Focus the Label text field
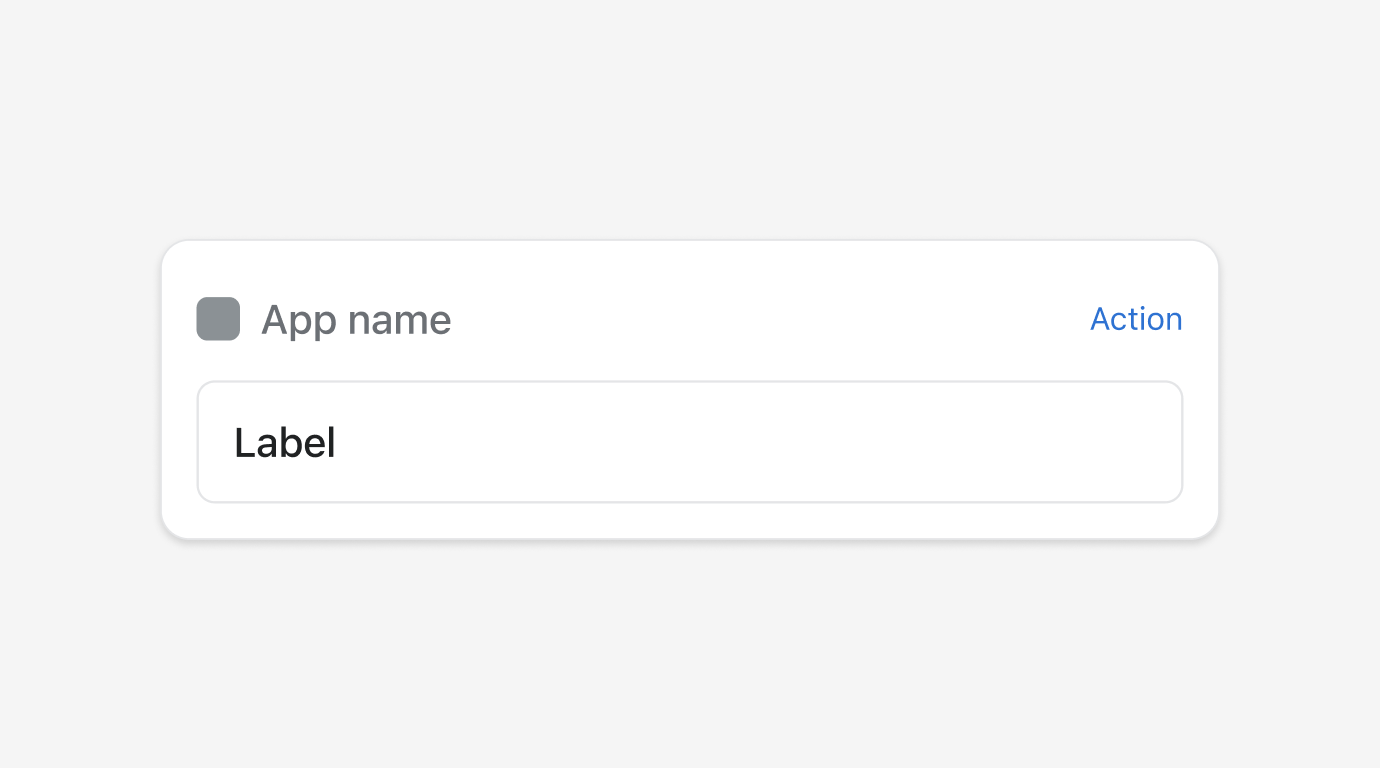The width and height of the screenshot is (1380, 768). (690, 442)
